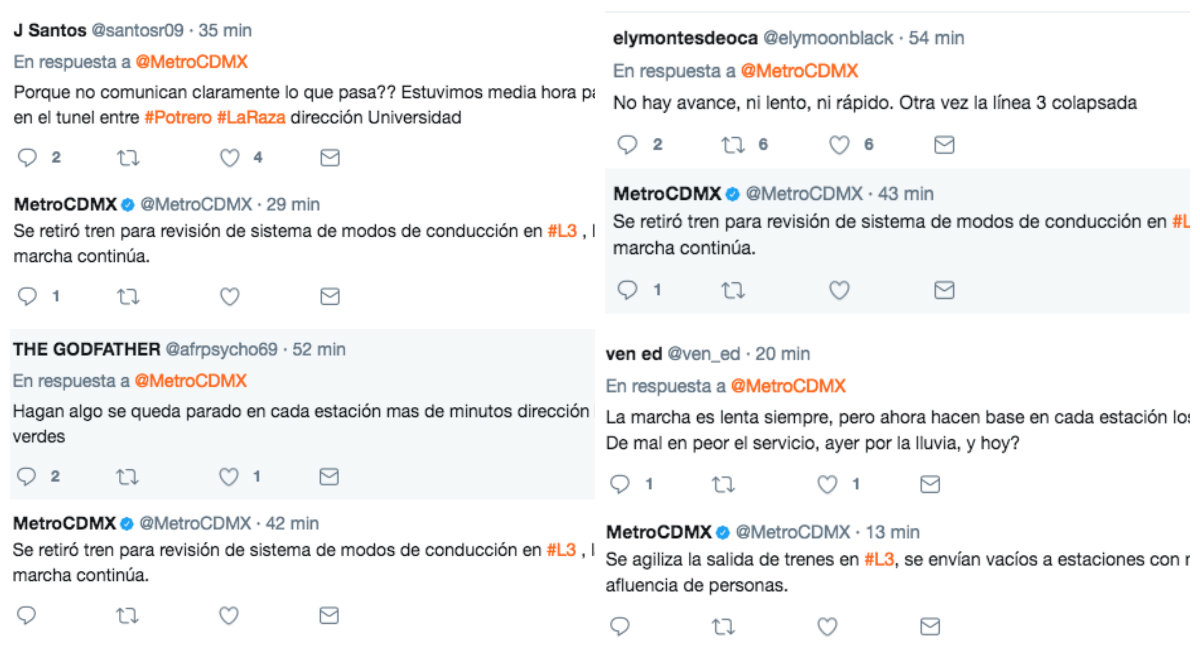
Task: Like J Santos's tweet about the tunnel
Action: [x=230, y=158]
